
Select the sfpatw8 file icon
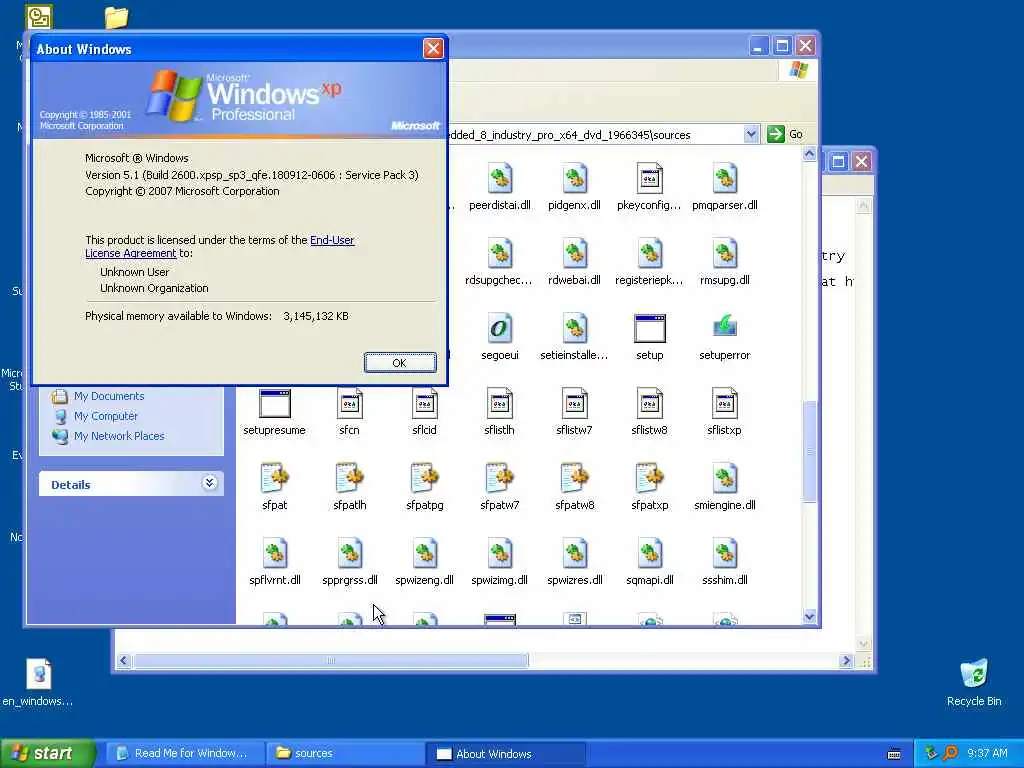[x=575, y=479]
